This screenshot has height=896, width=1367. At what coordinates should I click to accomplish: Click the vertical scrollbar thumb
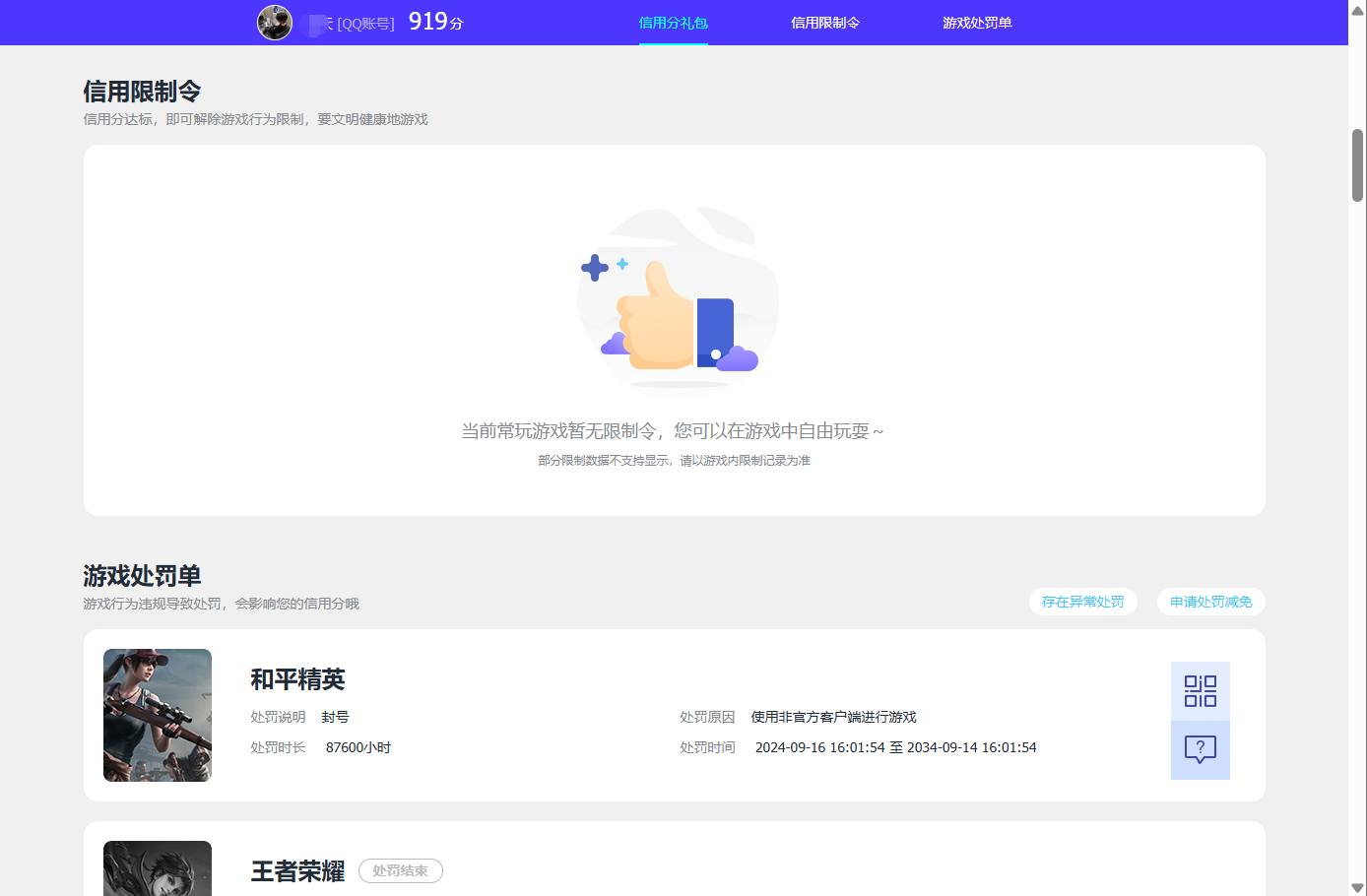pos(1357,164)
